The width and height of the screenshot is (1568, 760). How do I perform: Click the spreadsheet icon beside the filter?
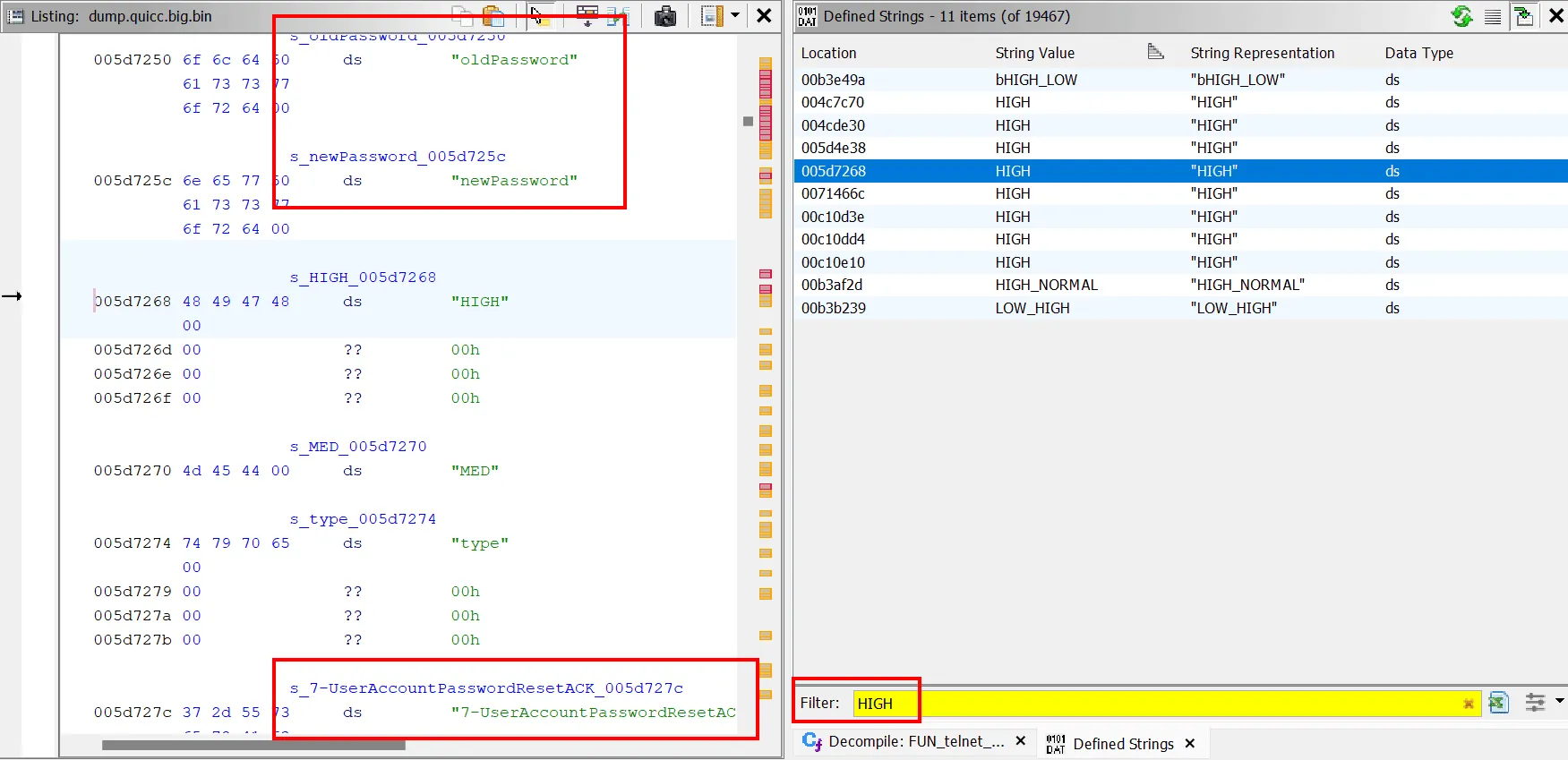(1498, 704)
